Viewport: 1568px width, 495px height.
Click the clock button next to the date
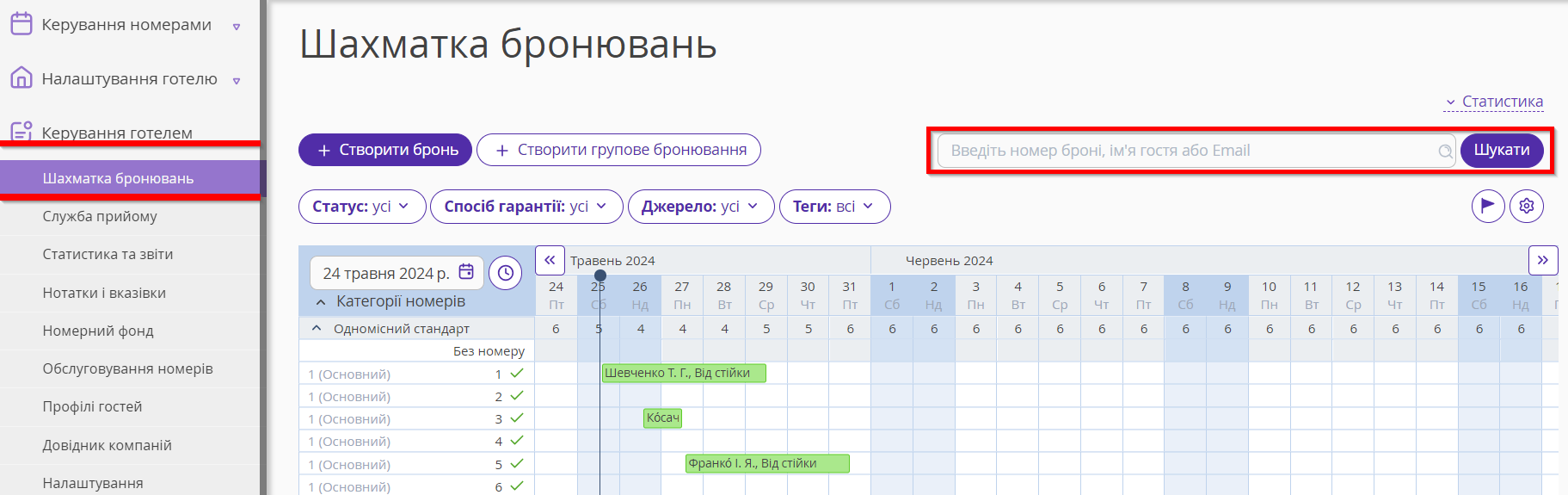point(506,273)
